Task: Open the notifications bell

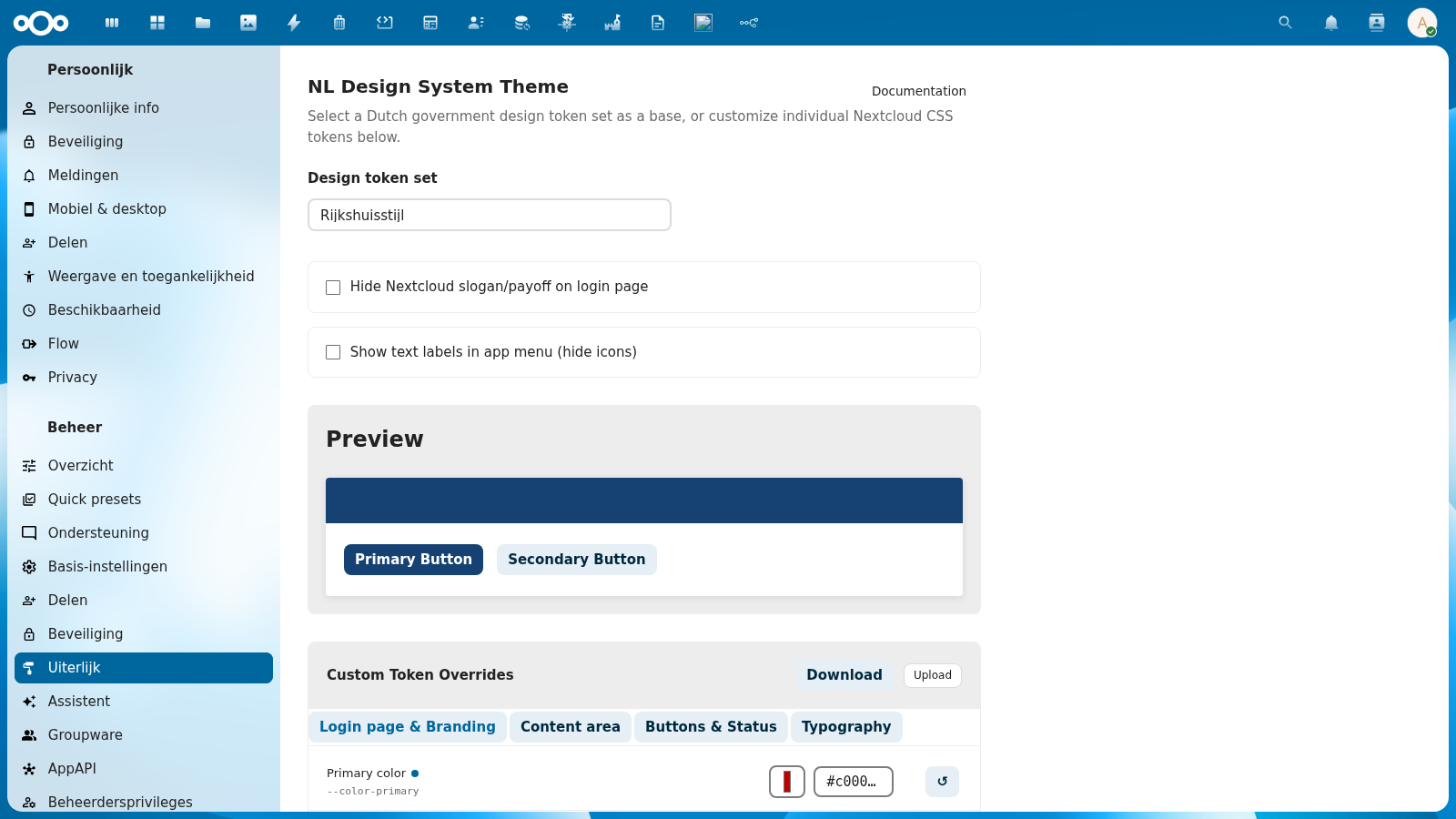Action: 1331,23
